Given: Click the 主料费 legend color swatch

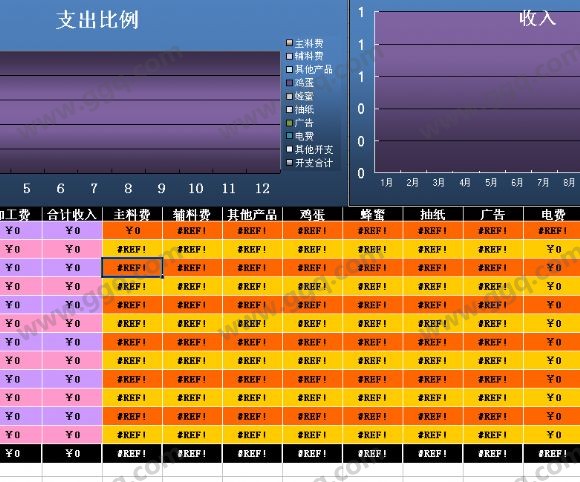Looking at the screenshot, I should click(290, 43).
